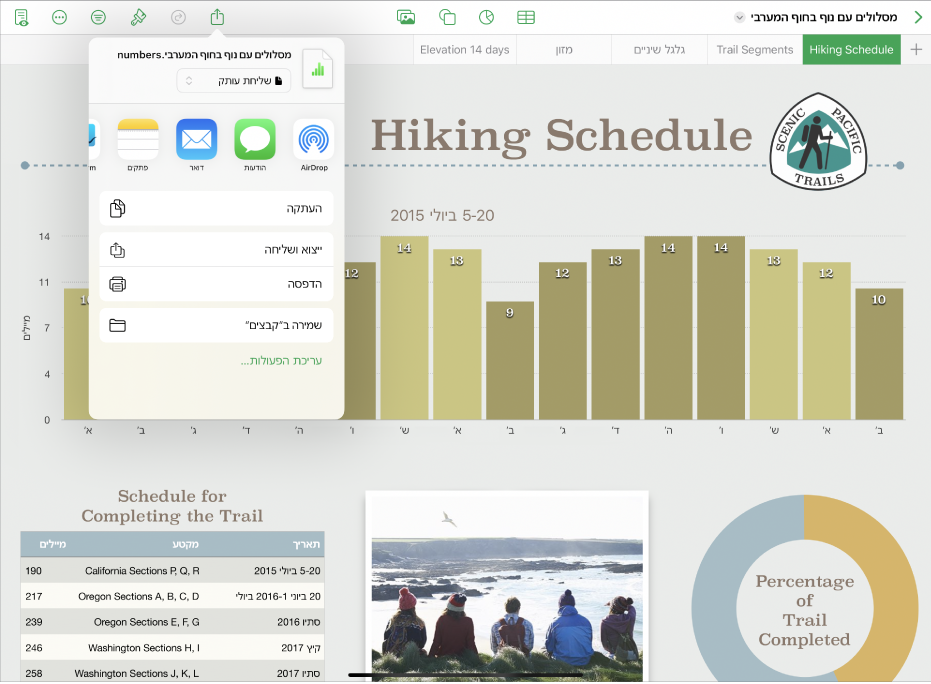Click the redo arrow icon in toolbar
This screenshot has width=931, height=684.
click(x=178, y=18)
